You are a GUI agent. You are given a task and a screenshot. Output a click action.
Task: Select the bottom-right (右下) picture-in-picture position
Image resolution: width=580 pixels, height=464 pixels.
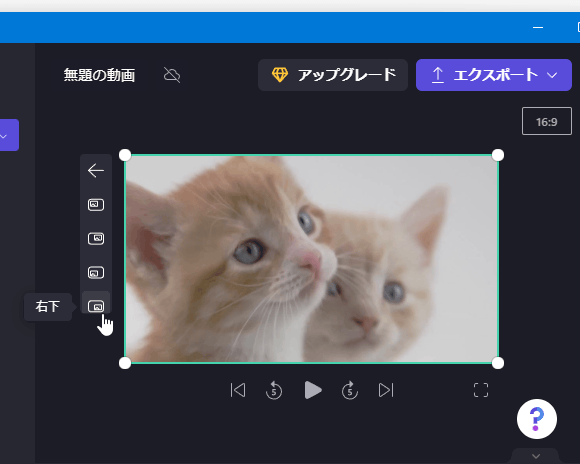pos(96,306)
